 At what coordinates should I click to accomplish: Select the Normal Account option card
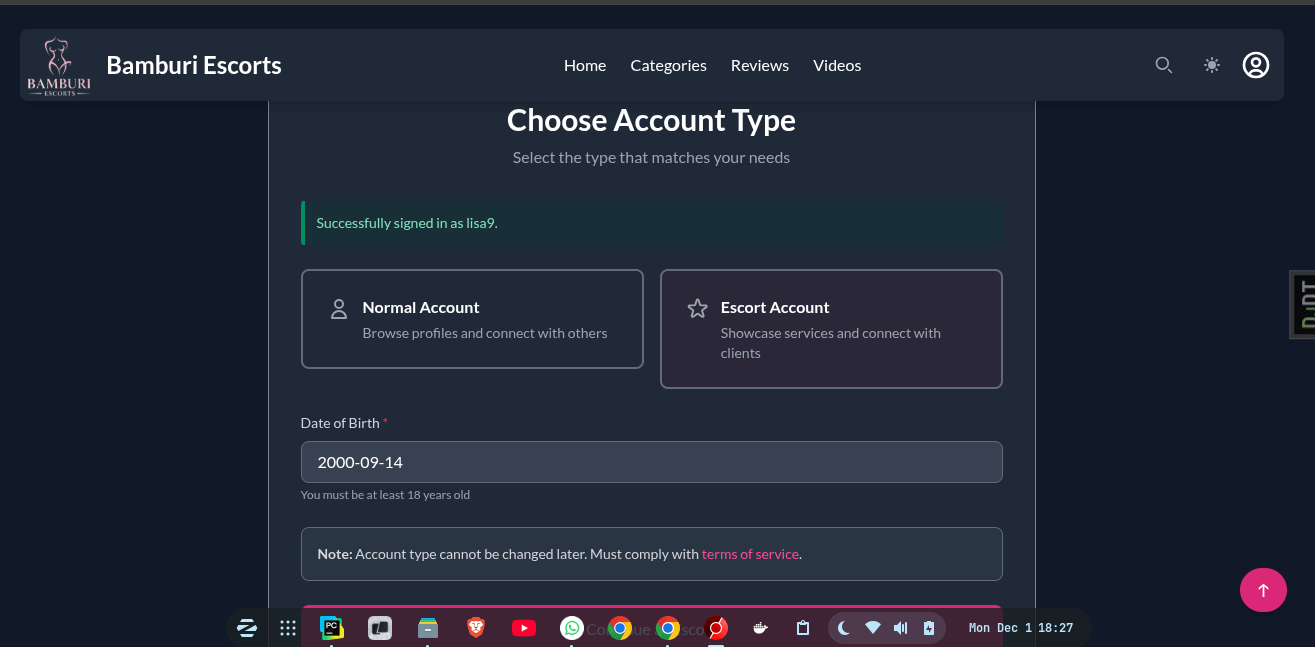(472, 319)
